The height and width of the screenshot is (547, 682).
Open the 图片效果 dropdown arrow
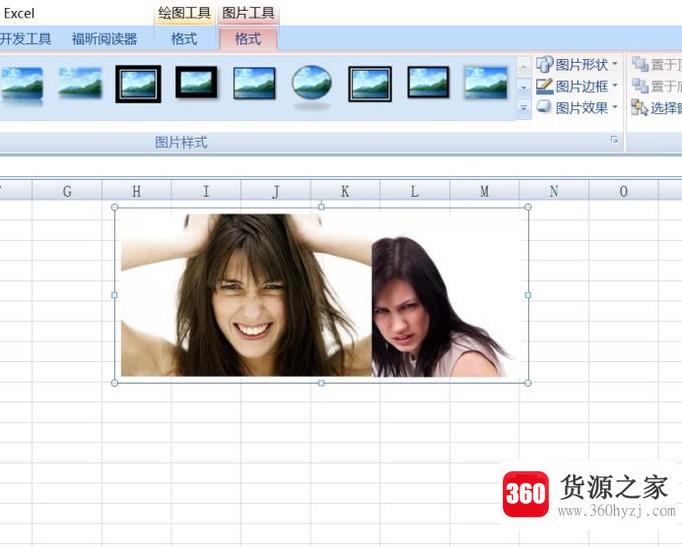coord(615,107)
